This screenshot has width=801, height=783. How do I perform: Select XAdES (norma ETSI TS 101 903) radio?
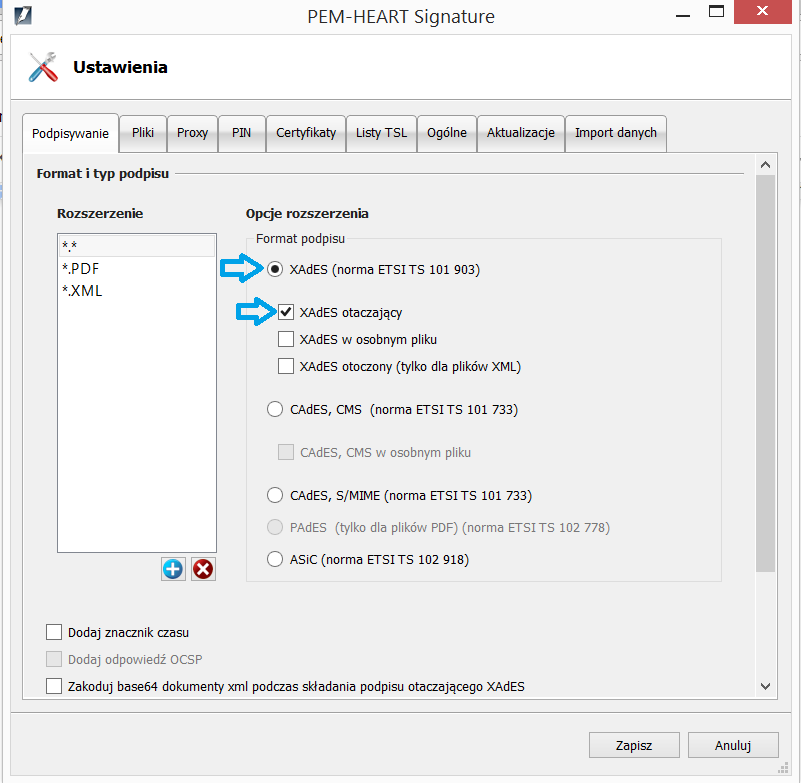point(275,269)
